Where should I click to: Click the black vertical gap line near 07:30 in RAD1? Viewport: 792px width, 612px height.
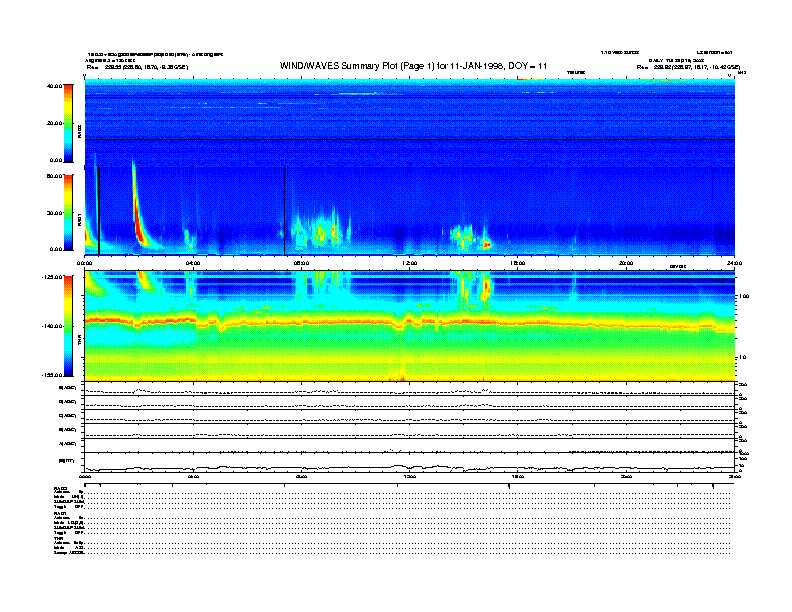285,211
